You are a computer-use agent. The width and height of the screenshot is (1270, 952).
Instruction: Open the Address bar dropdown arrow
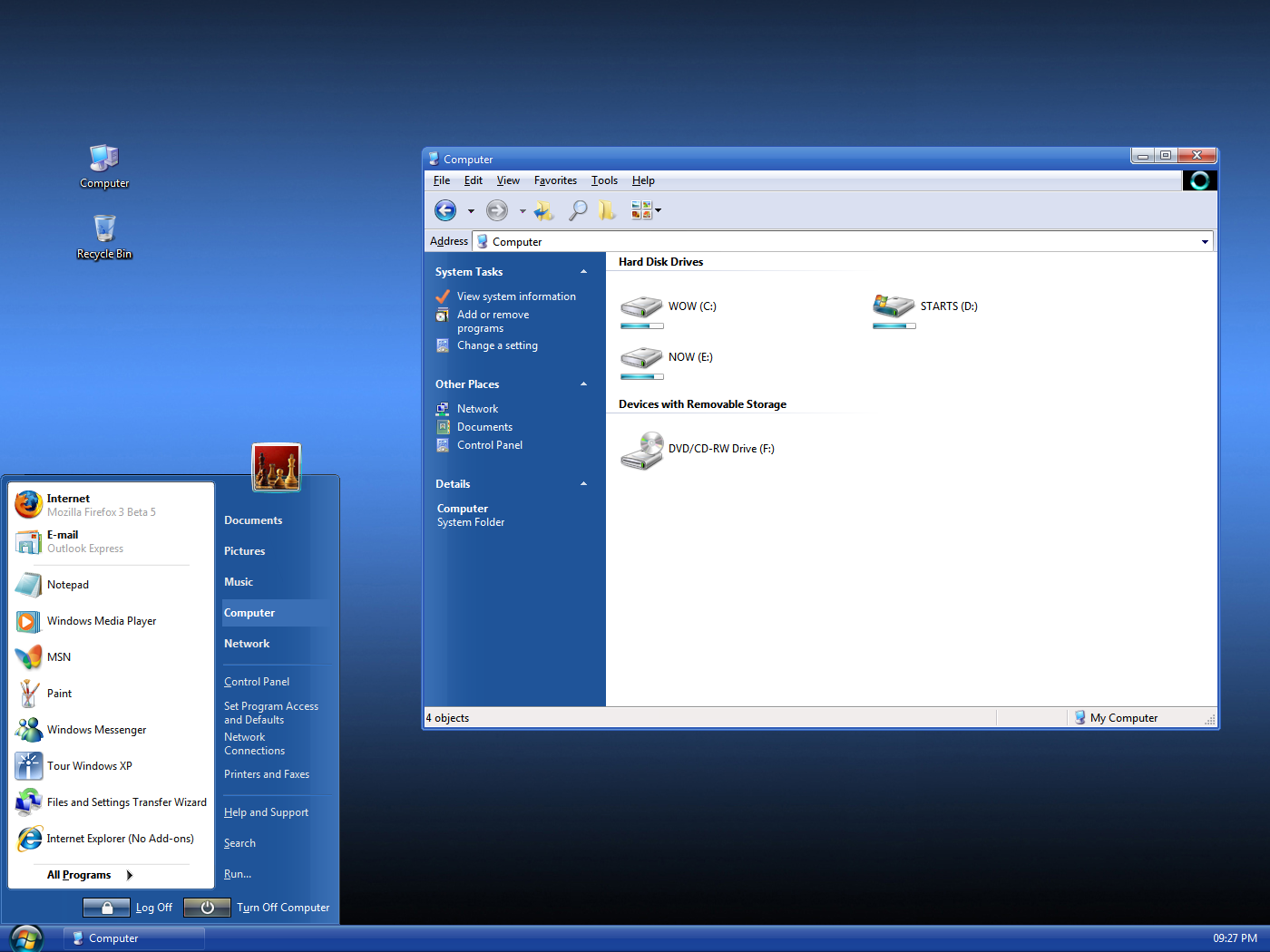coord(1205,242)
